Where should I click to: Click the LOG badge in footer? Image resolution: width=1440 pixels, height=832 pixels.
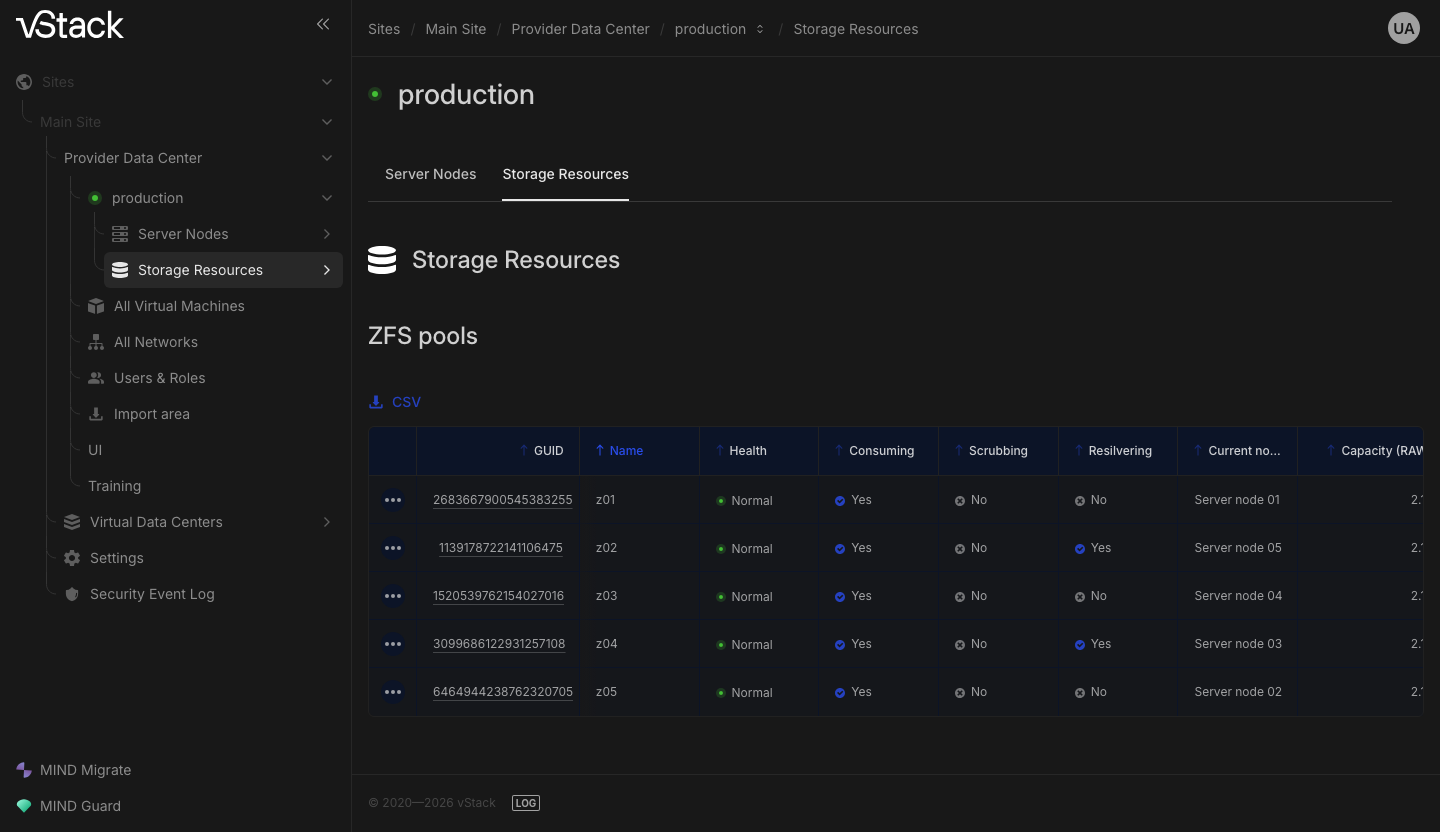point(526,803)
